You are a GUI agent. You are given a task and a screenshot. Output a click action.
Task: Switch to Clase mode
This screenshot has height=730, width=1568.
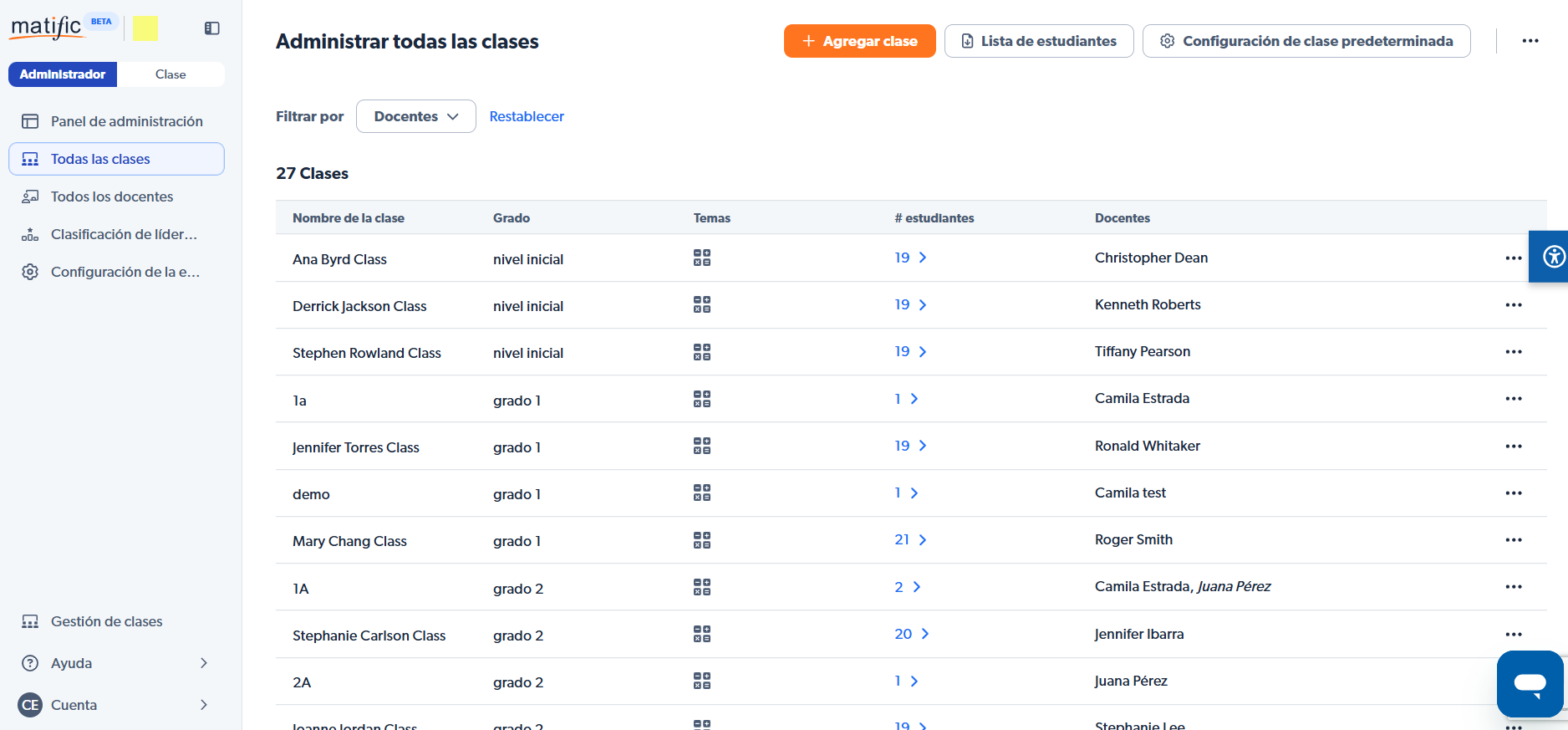pos(171,74)
